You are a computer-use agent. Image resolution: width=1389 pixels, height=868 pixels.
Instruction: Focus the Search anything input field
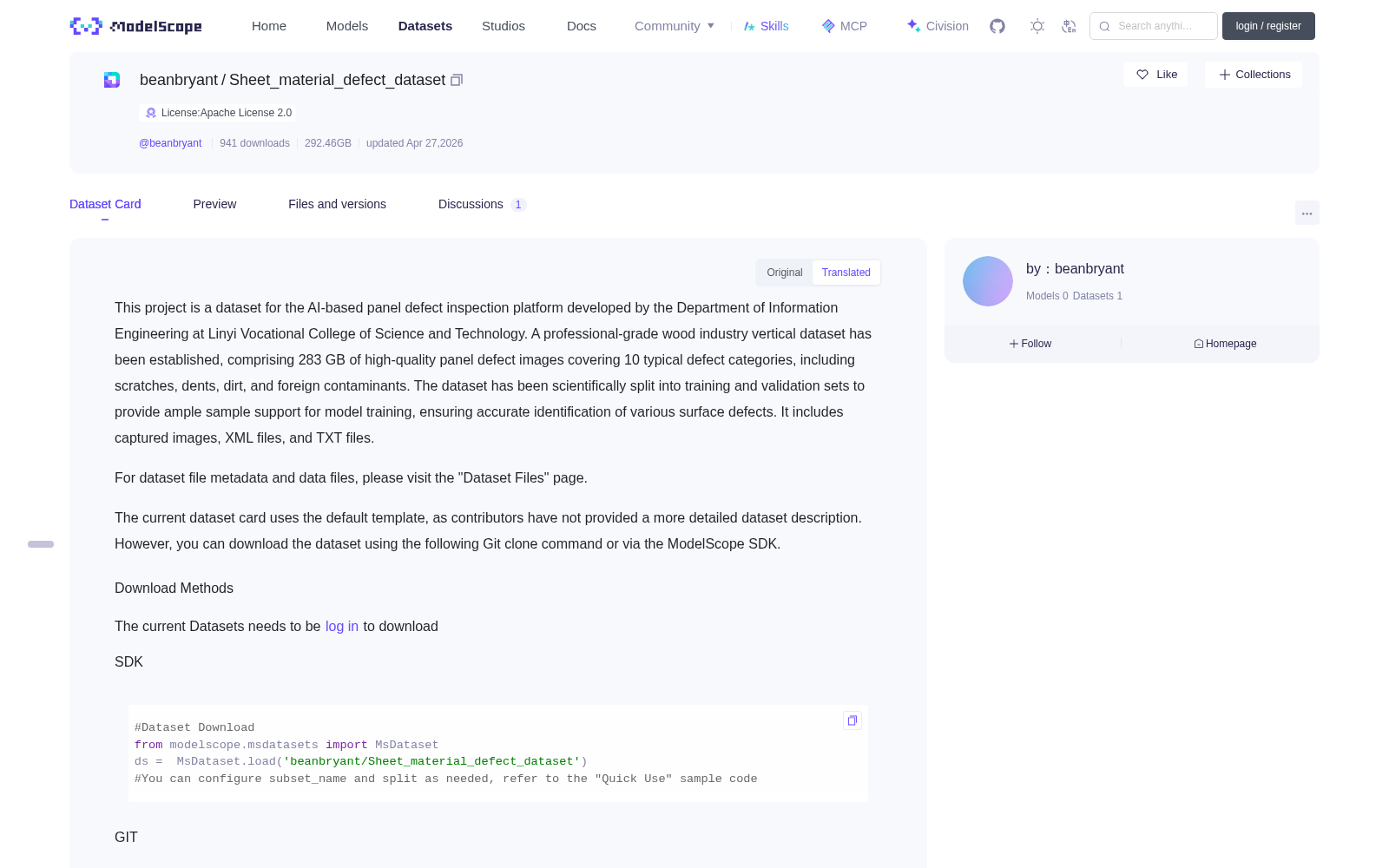[1154, 26]
